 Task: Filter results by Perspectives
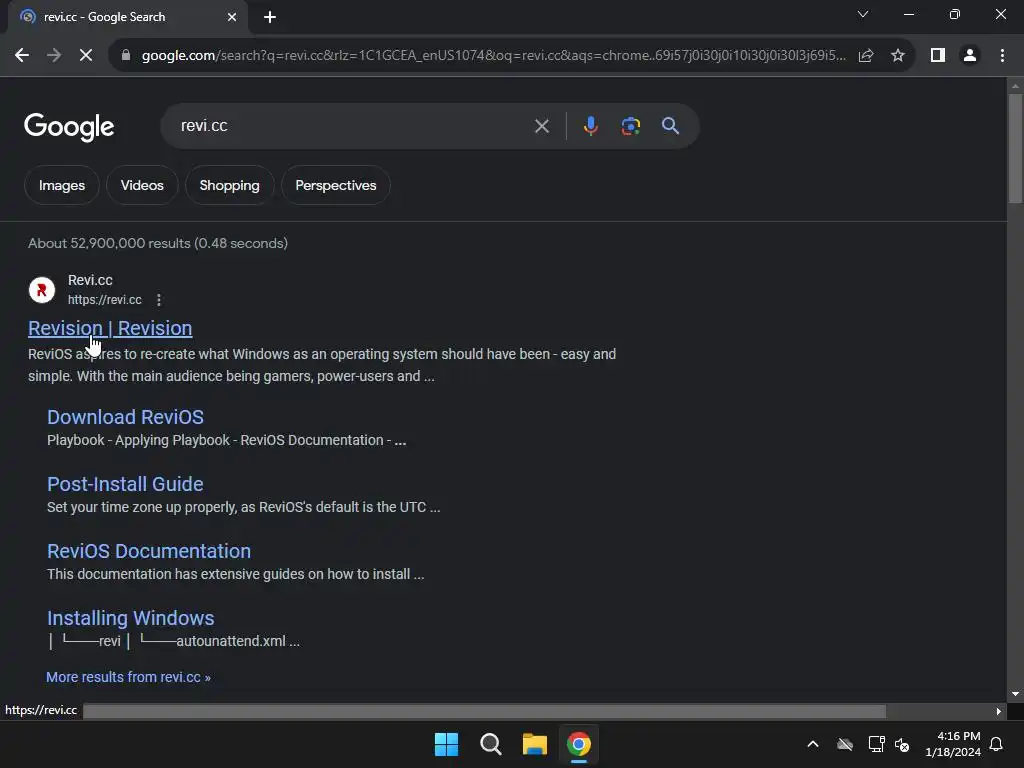point(336,185)
